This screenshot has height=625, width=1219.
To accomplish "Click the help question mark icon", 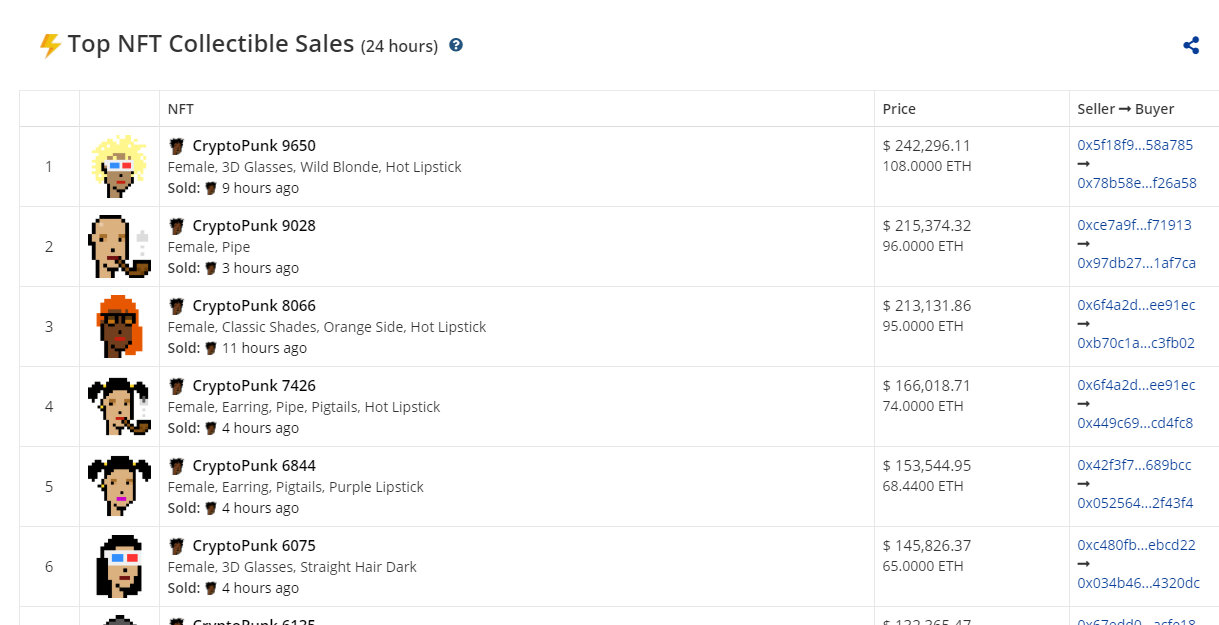I will point(456,45).
